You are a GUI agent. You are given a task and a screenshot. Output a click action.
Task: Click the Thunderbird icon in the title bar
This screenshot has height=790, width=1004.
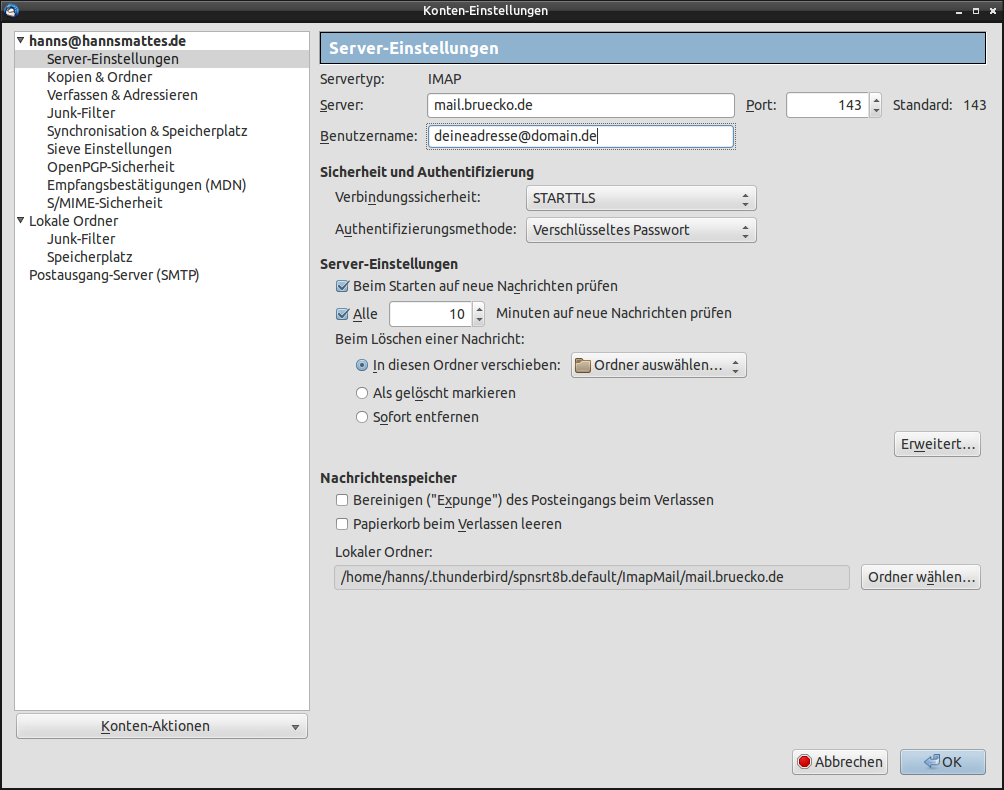[10, 10]
